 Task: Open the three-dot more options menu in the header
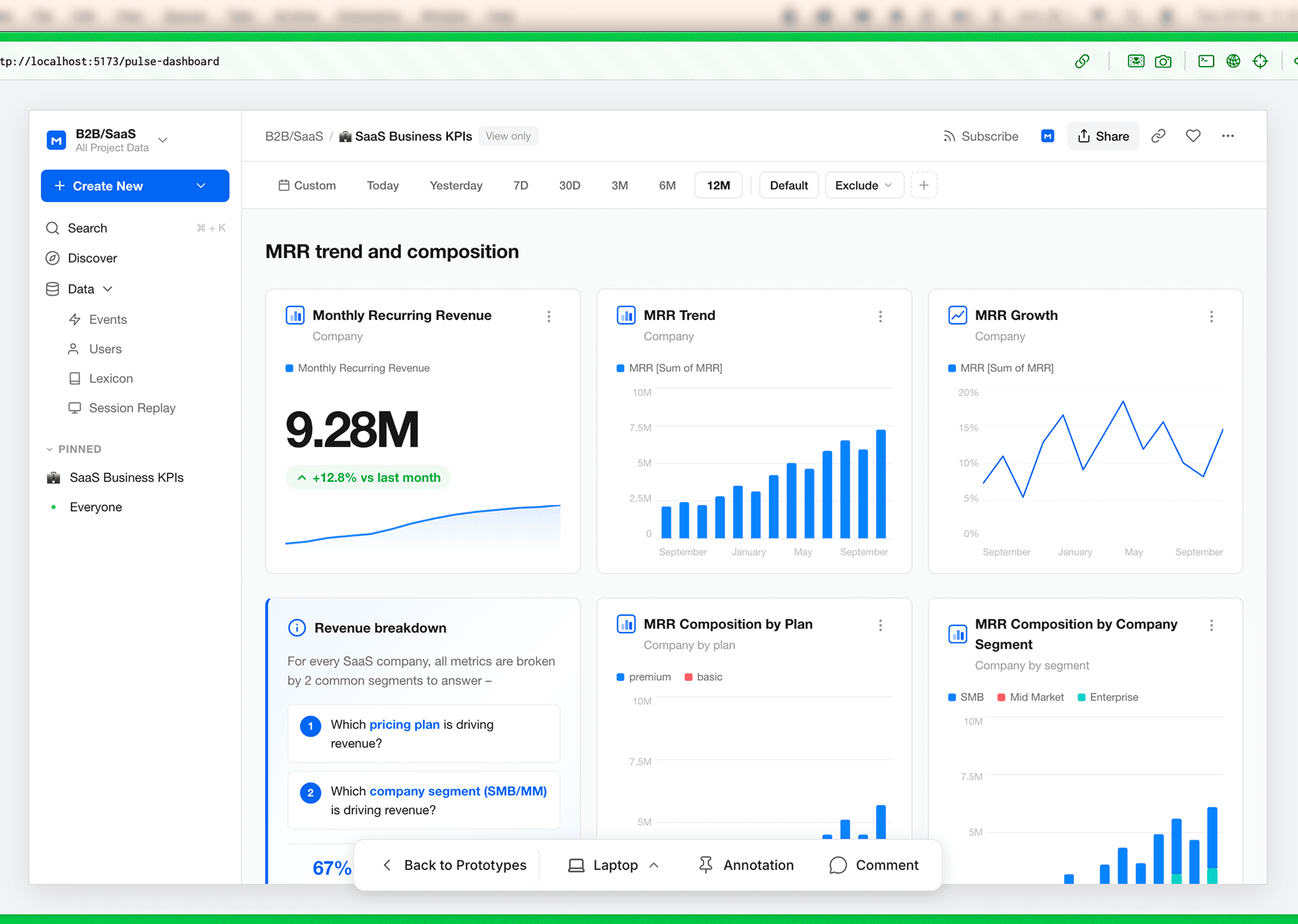coord(1228,136)
